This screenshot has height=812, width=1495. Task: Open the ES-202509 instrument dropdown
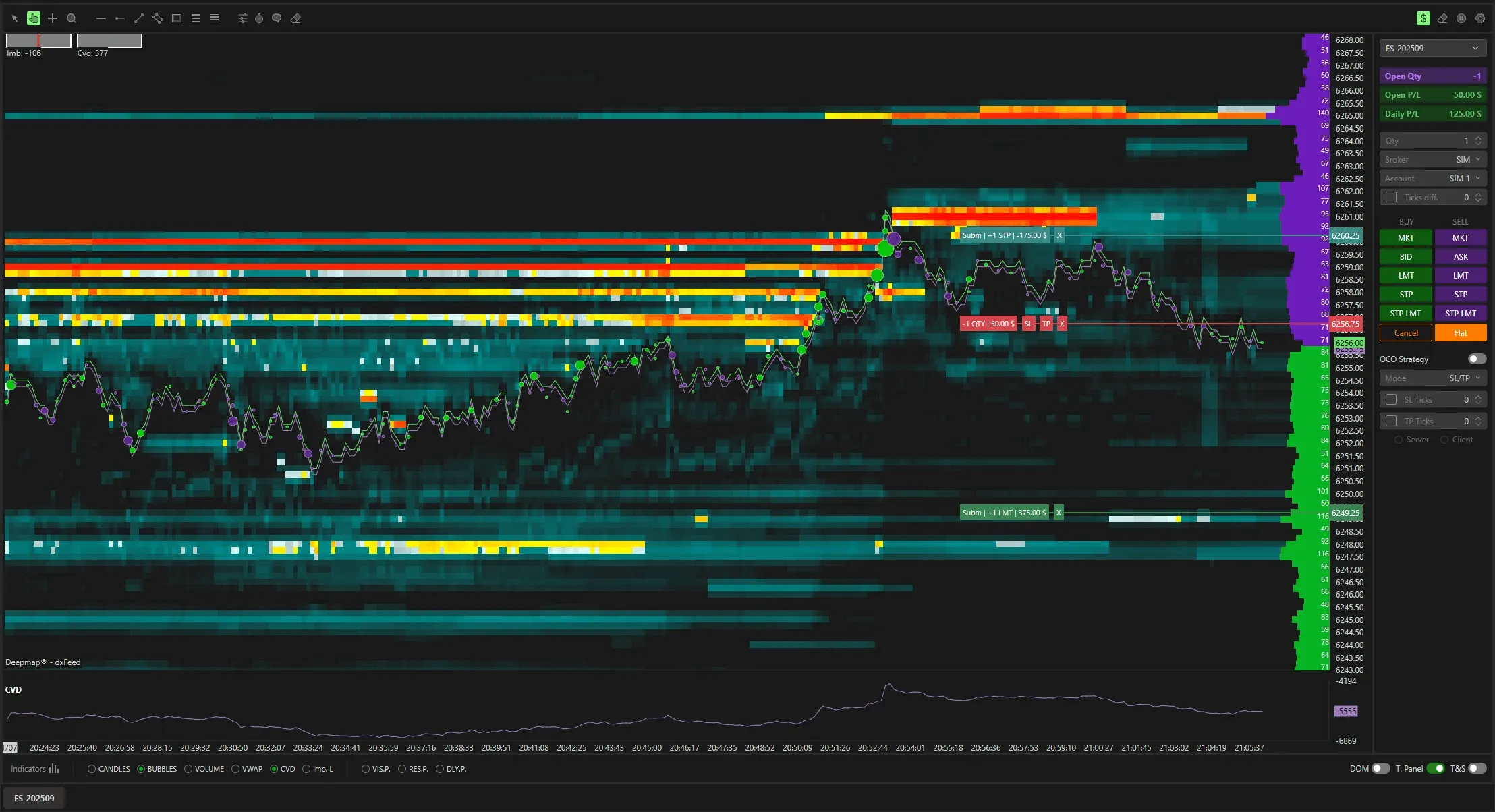(1432, 47)
